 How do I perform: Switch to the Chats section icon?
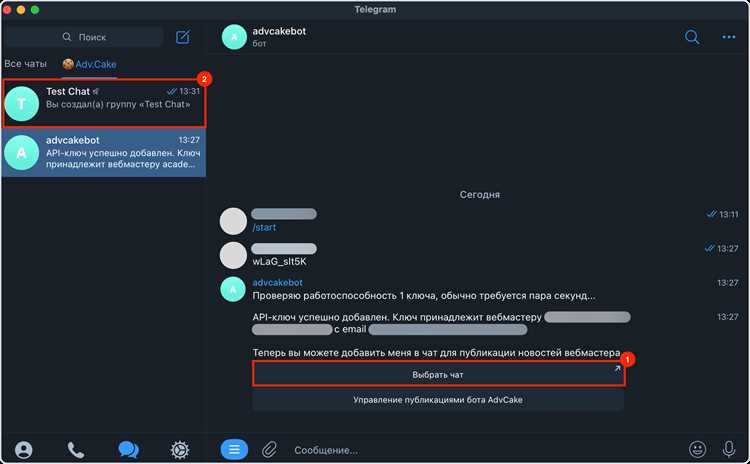point(128,450)
